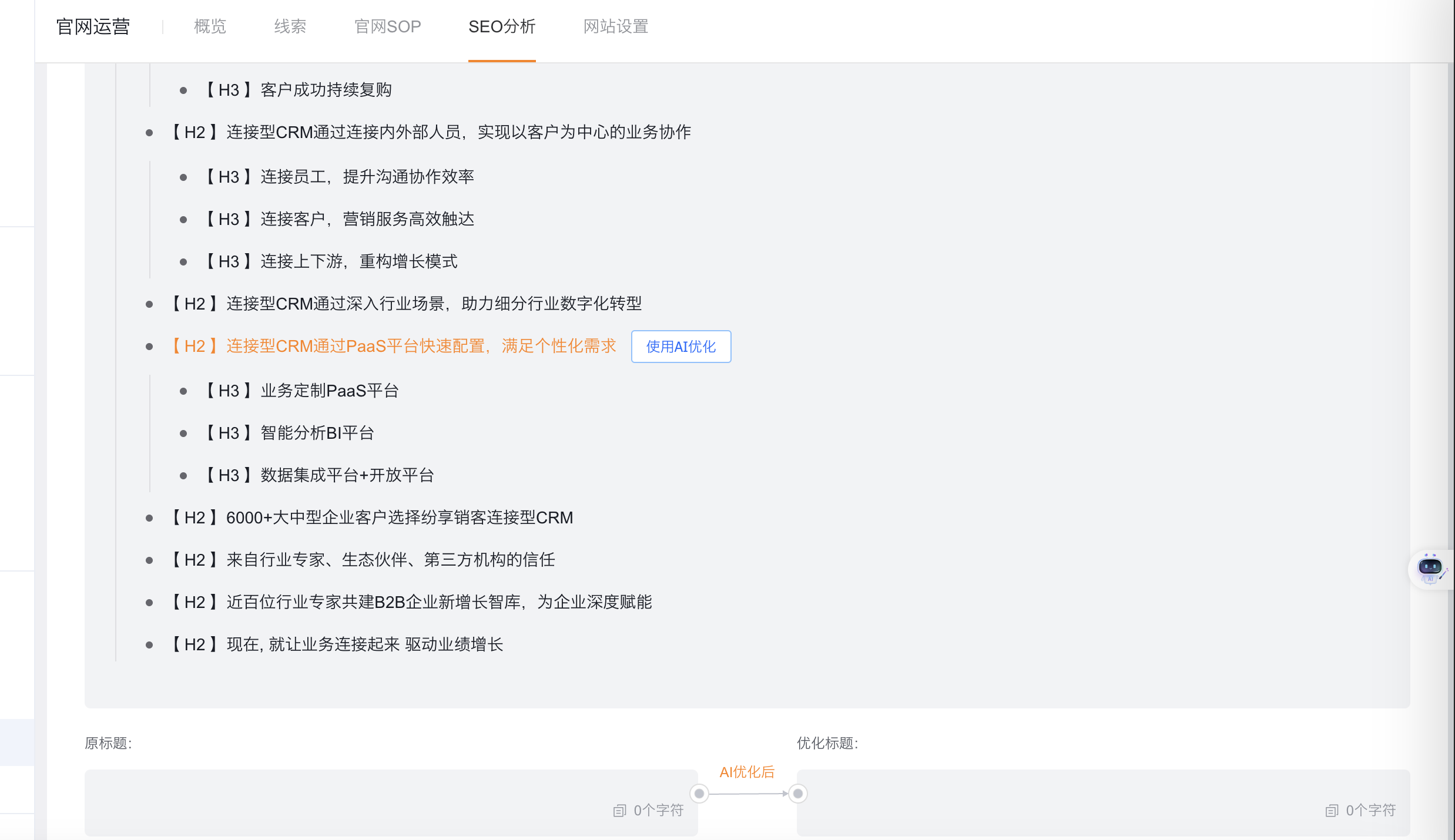Select H2 现在, 就让业务连接起来 heading

[336, 644]
